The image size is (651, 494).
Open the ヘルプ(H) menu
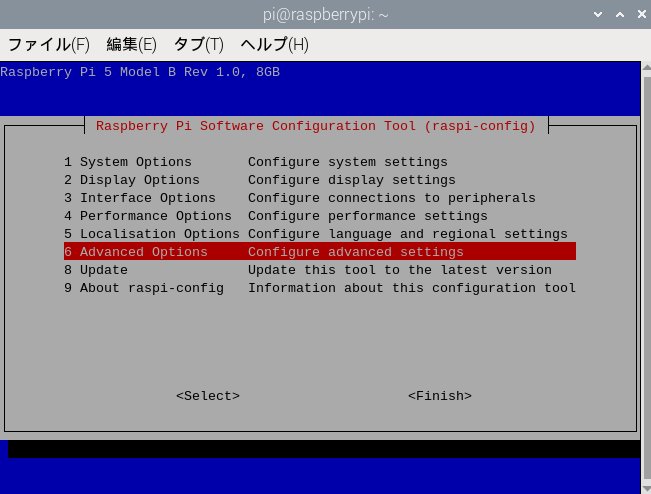pos(274,44)
